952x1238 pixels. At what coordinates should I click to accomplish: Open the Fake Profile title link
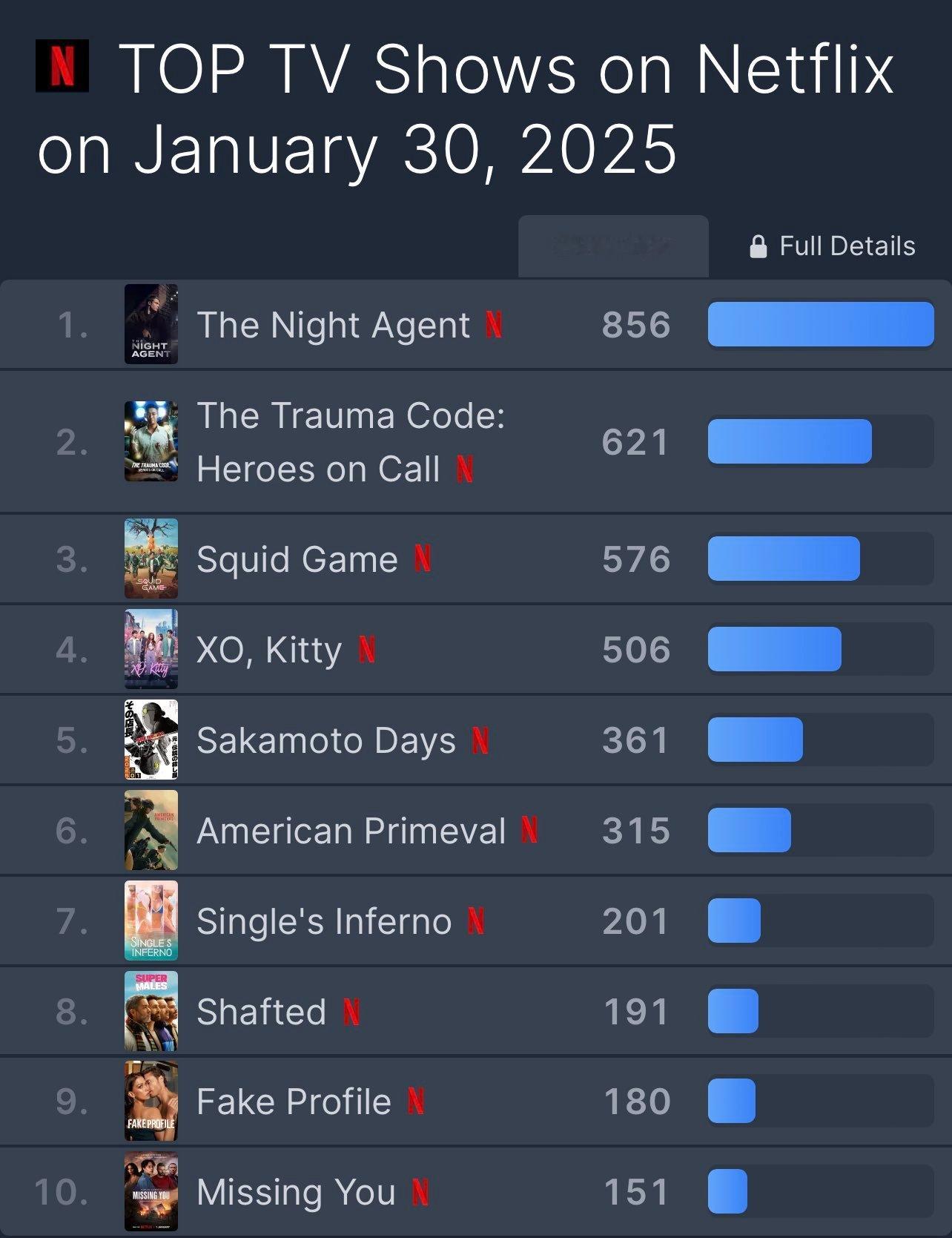coord(294,1102)
